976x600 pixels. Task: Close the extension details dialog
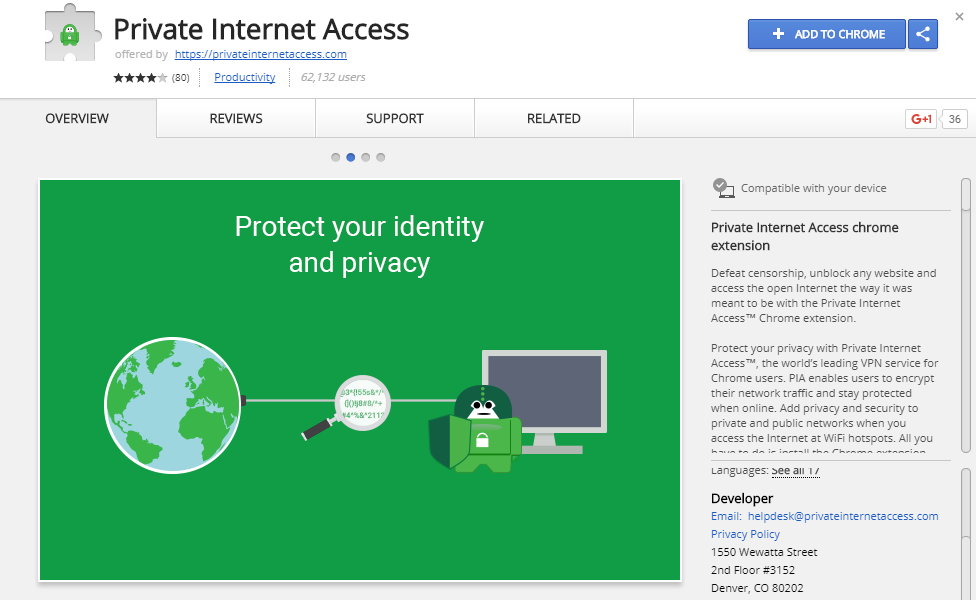(x=959, y=17)
